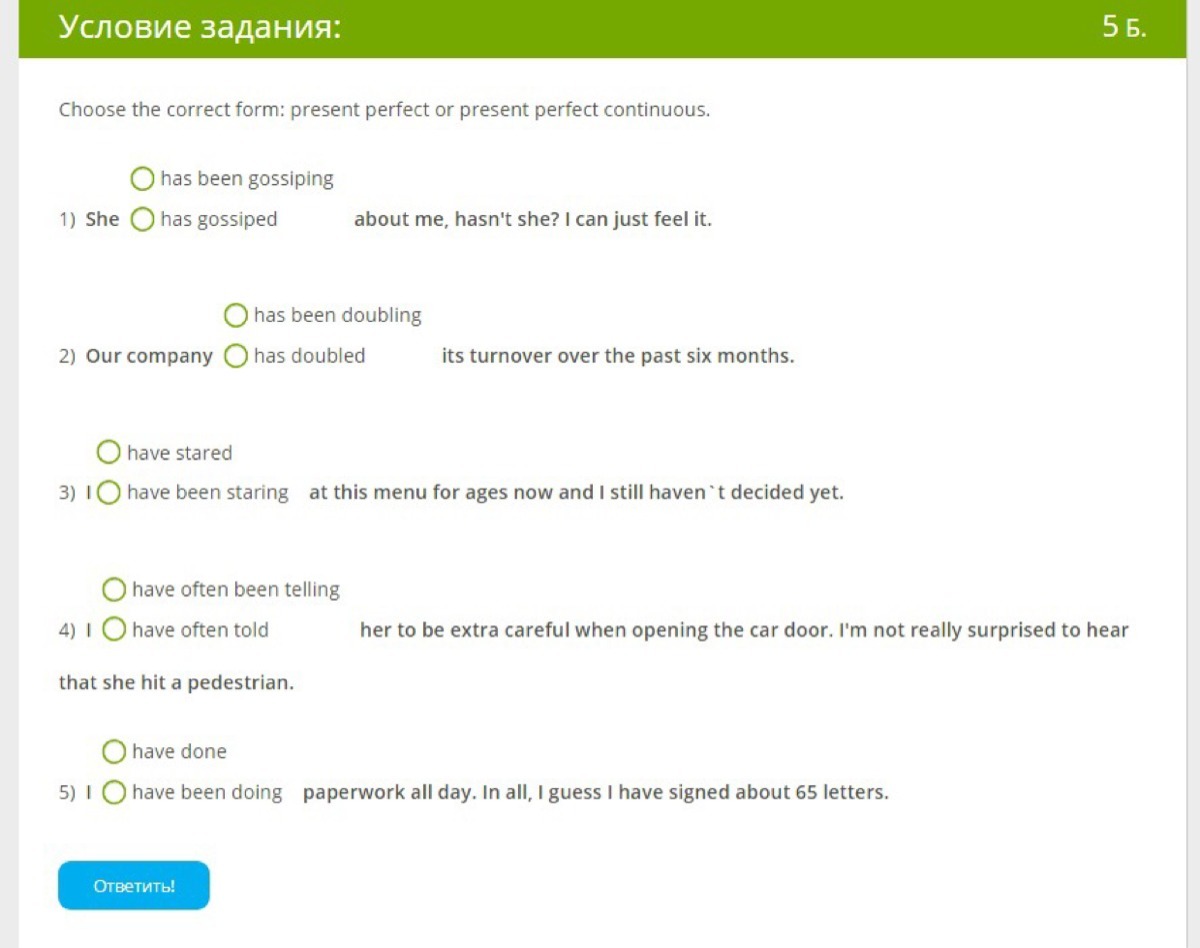
Task: Choose the 'have stared' radio option
Action: [109, 453]
